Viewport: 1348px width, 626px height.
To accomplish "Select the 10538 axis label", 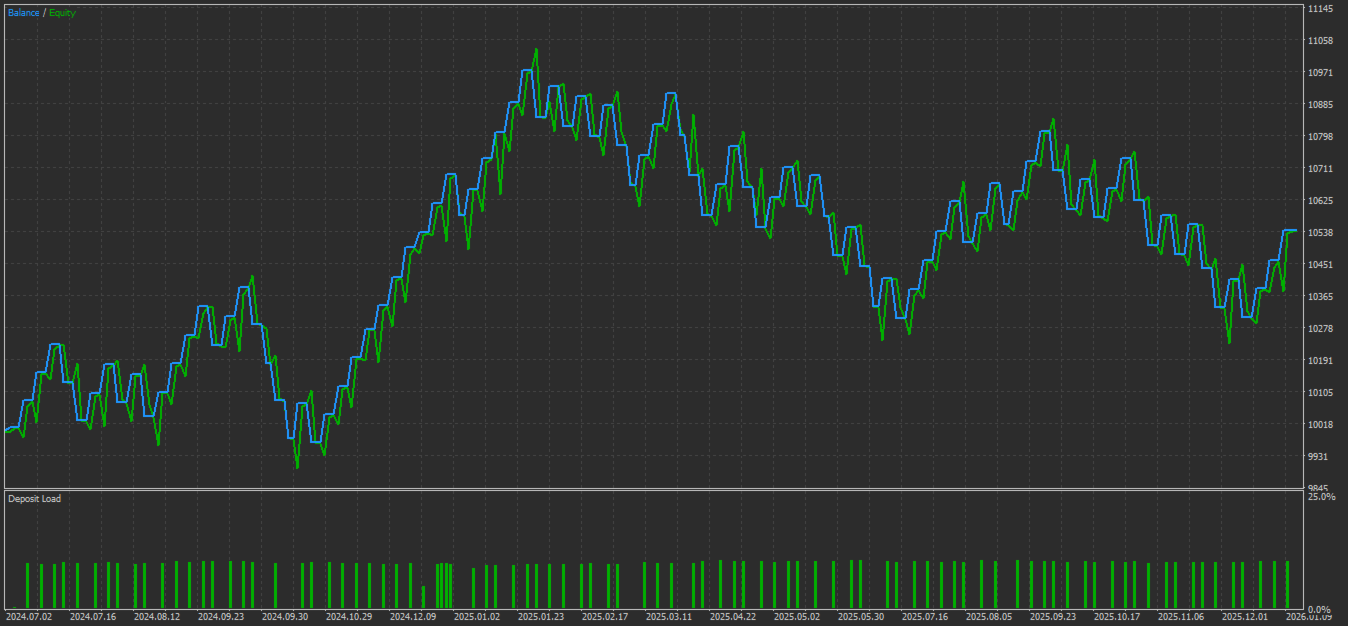I will 1320,233.
